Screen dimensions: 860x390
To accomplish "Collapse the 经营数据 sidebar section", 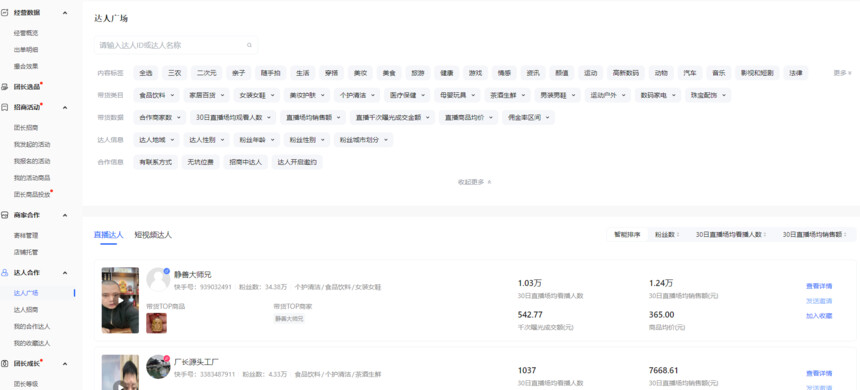I will point(65,12).
